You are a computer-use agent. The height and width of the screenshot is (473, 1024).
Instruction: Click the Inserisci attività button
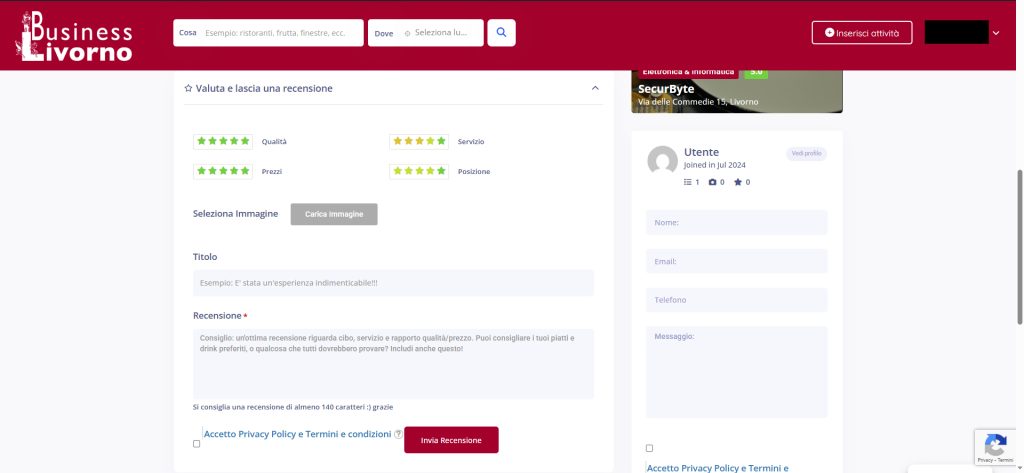[861, 33]
